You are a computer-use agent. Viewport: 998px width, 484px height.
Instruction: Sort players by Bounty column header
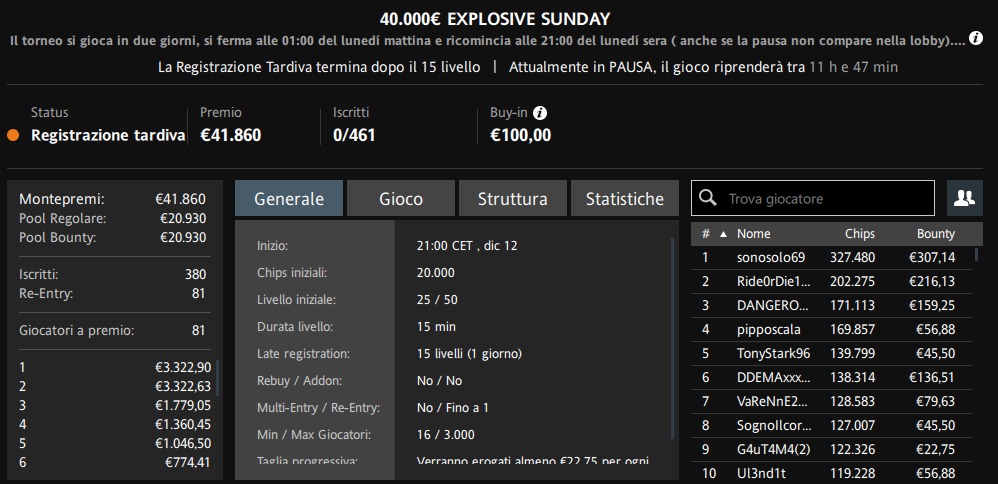coord(936,234)
